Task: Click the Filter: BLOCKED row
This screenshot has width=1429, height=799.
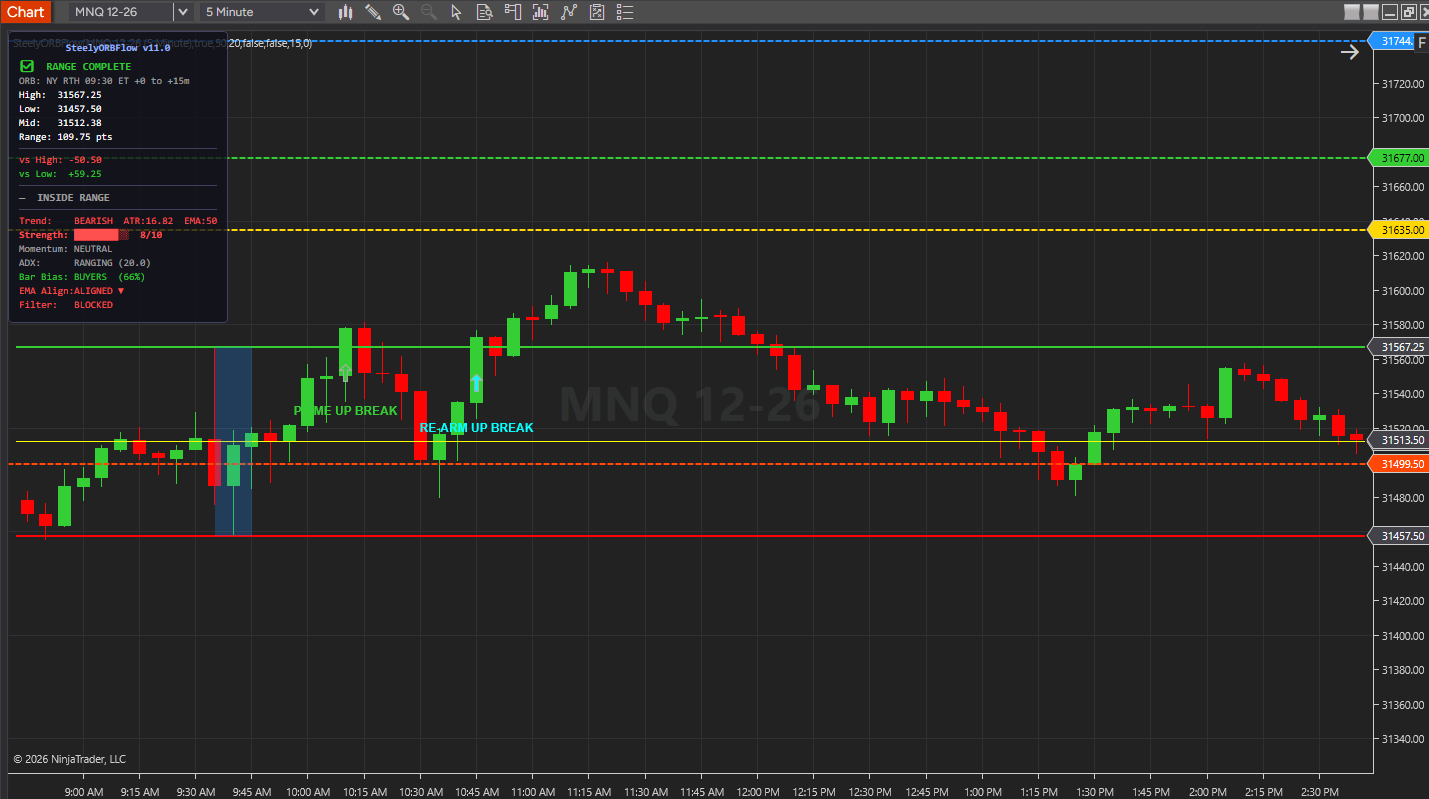Action: [66, 305]
